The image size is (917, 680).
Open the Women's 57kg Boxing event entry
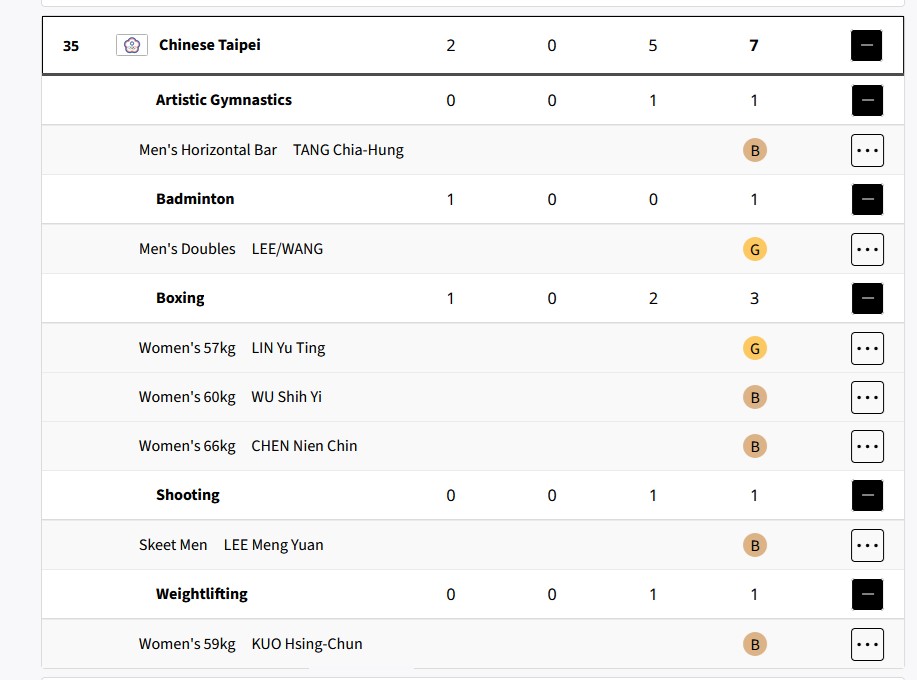(187, 347)
